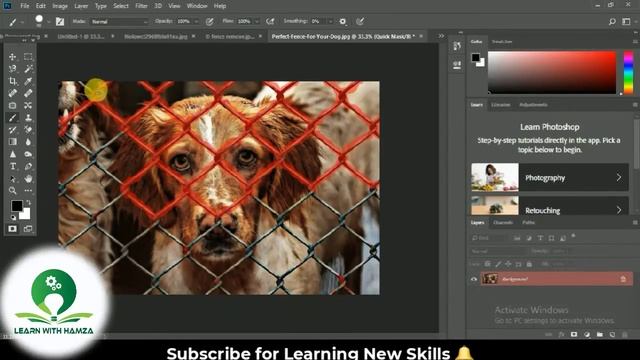The image size is (640, 360).
Task: Create new adjustment layer icon
Action: [587, 334]
